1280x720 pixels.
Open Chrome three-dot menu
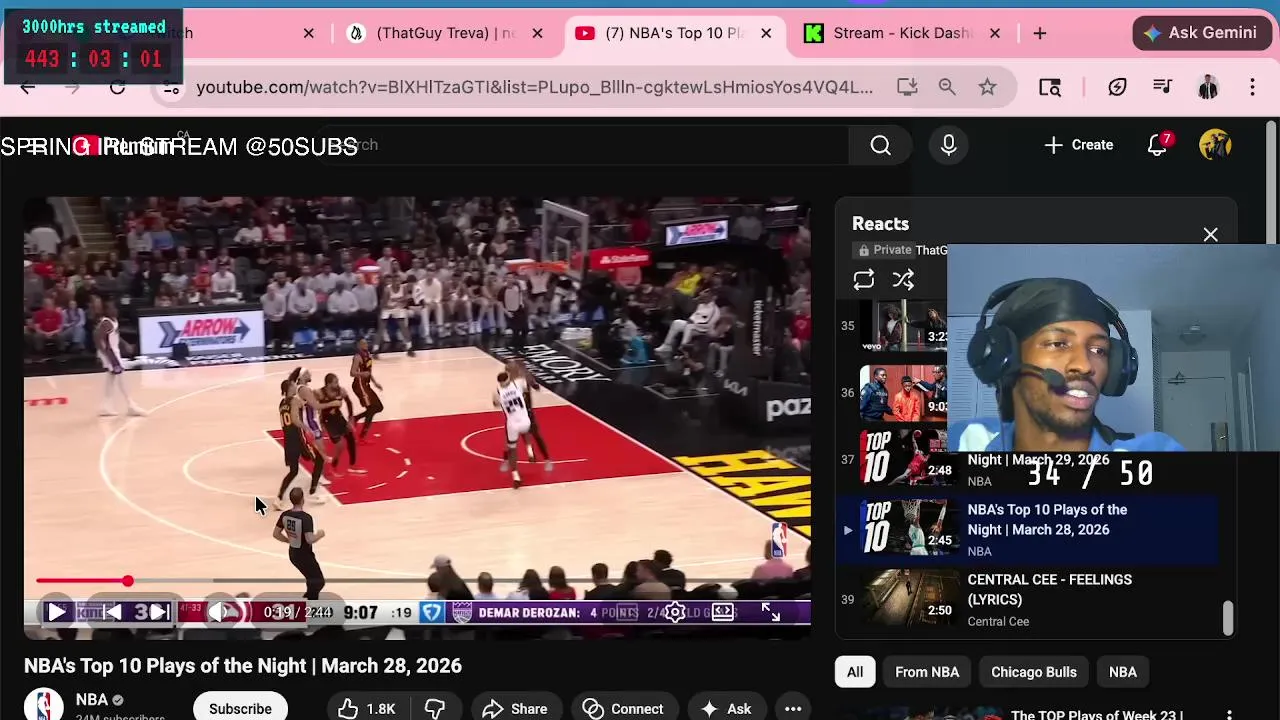[1252, 88]
